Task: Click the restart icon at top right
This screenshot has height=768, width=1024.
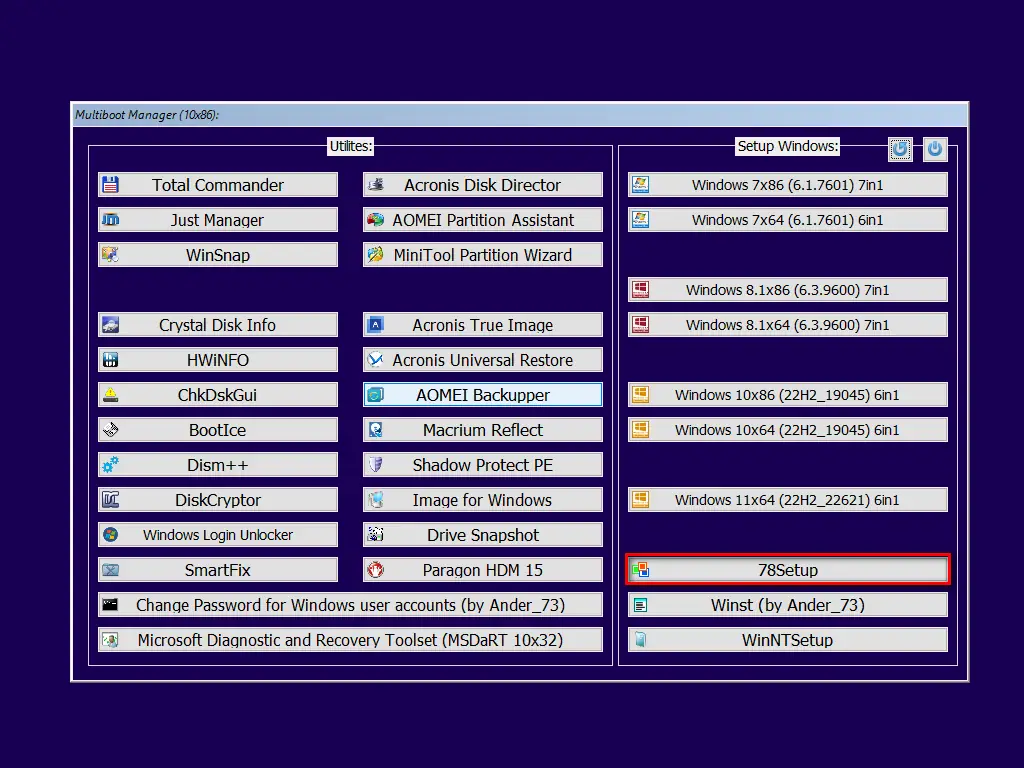Action: point(900,148)
